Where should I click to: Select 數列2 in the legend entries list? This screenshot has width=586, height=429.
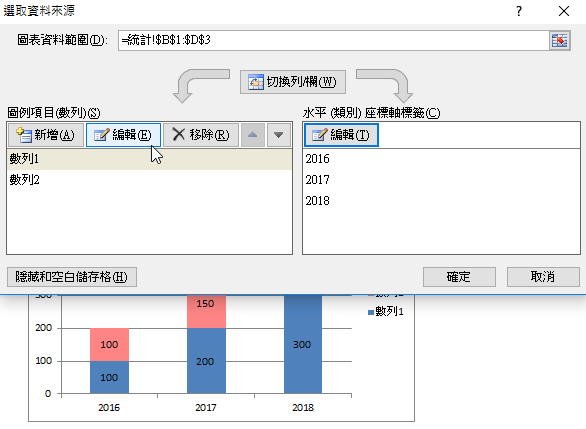tap(149, 180)
